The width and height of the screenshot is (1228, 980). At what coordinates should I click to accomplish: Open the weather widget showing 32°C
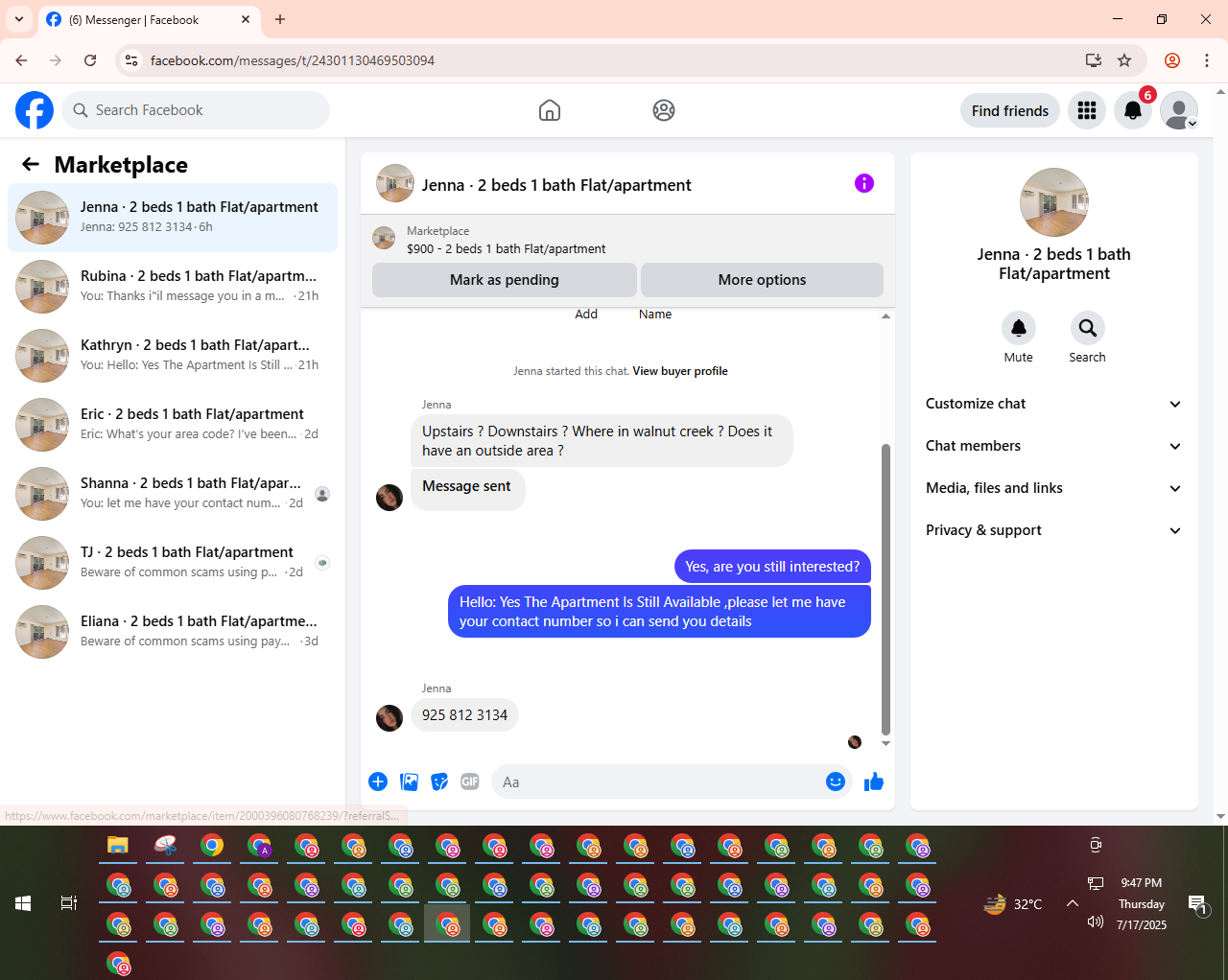[x=1013, y=903]
